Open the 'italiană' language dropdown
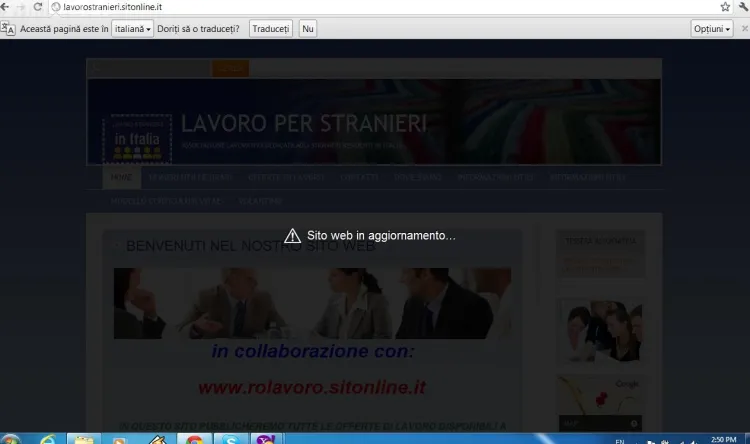Screen dimensions: 750x444 [132, 29]
